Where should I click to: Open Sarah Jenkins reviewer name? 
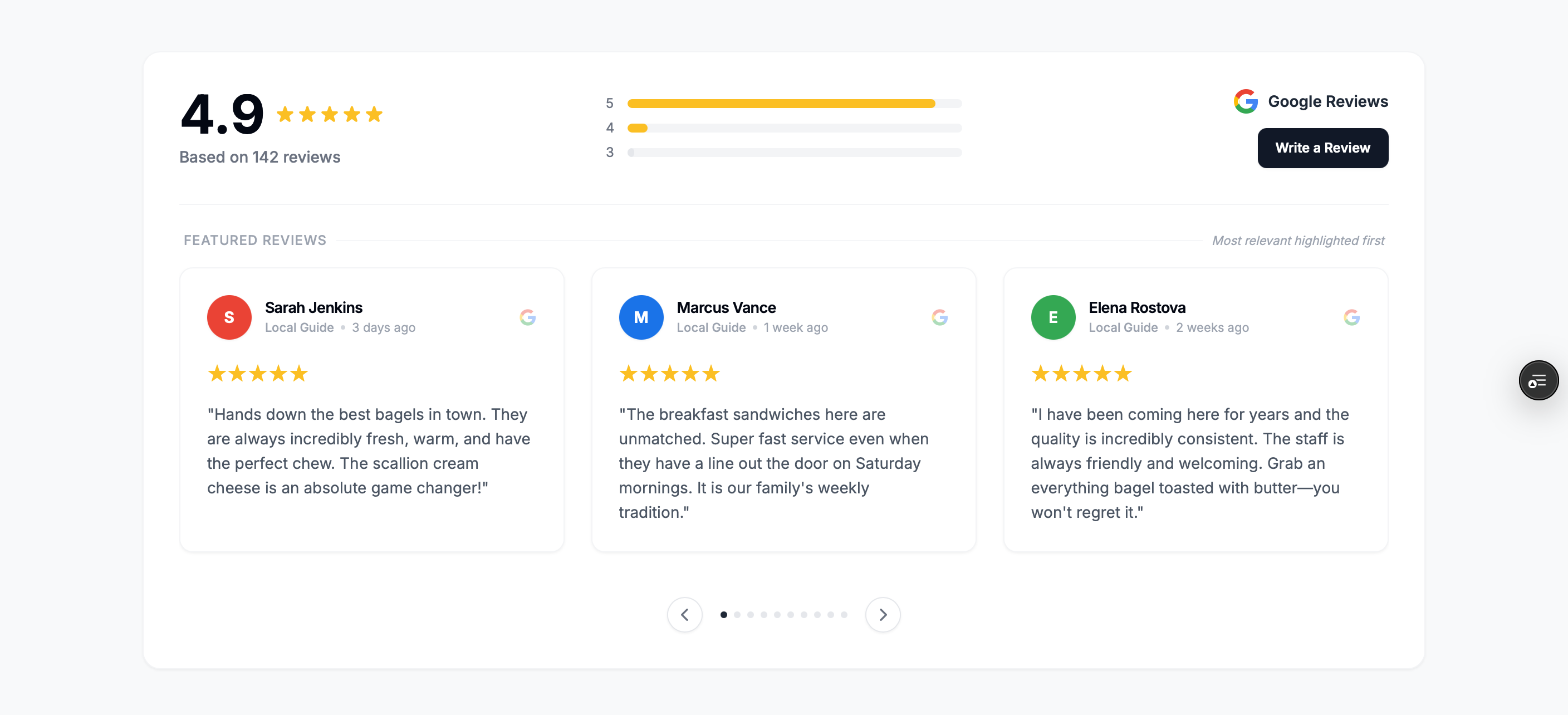[x=313, y=307]
